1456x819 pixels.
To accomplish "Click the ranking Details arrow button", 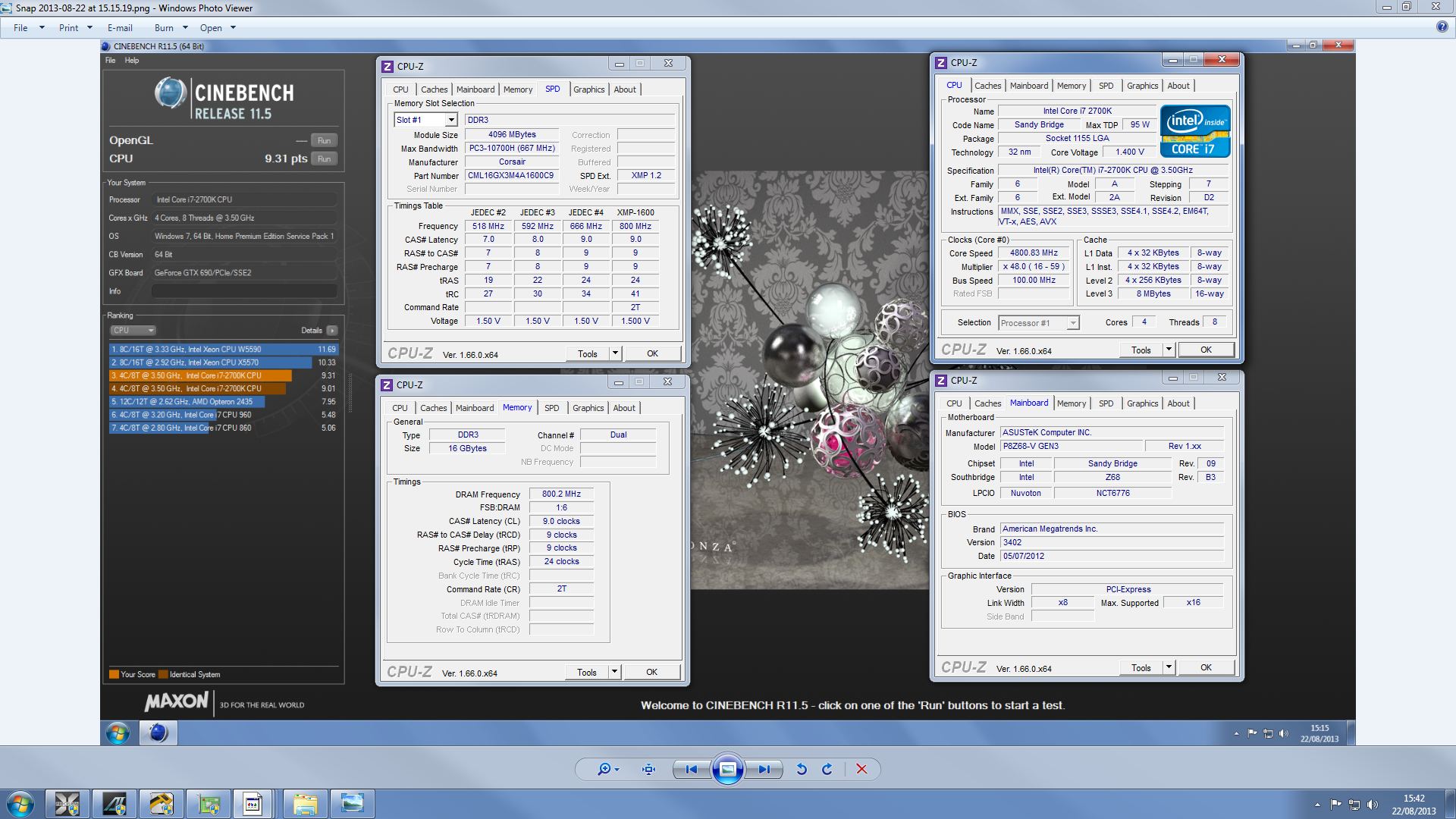I will [332, 331].
